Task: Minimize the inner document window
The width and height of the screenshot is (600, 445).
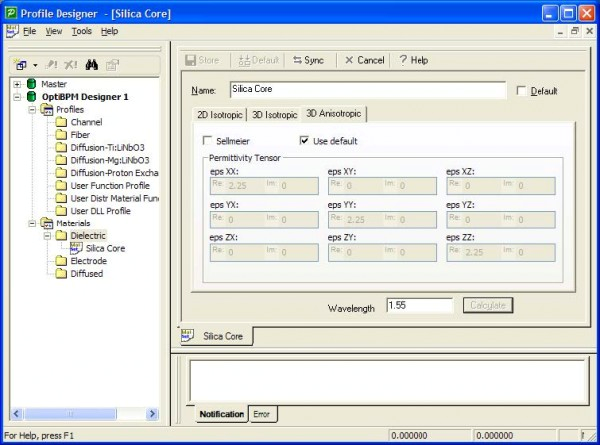Action: 560,31
